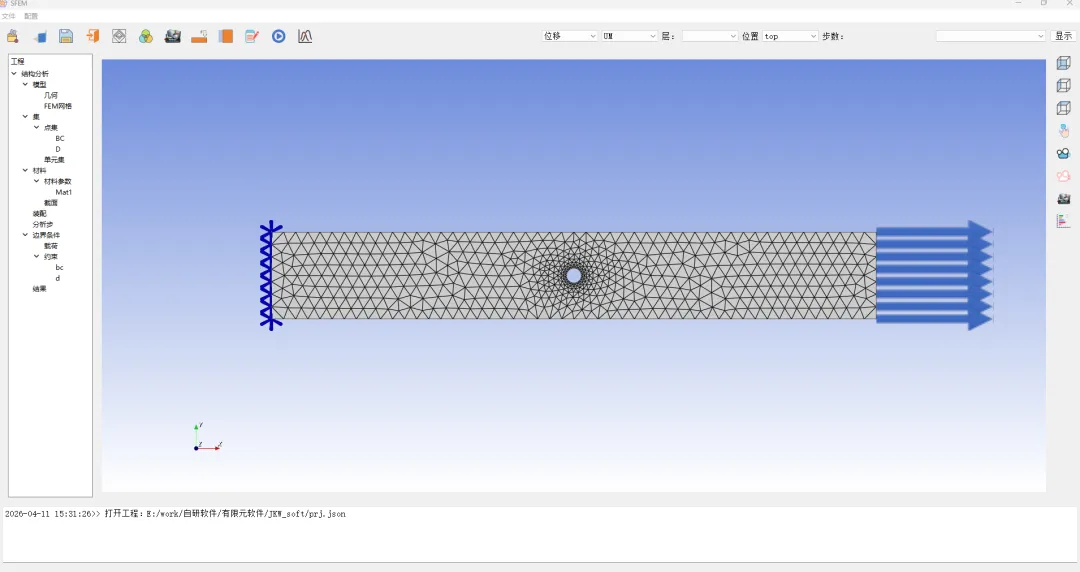1080x572 pixels.
Task: Collapse the 模型 tree node arrow
Action: [25, 84]
